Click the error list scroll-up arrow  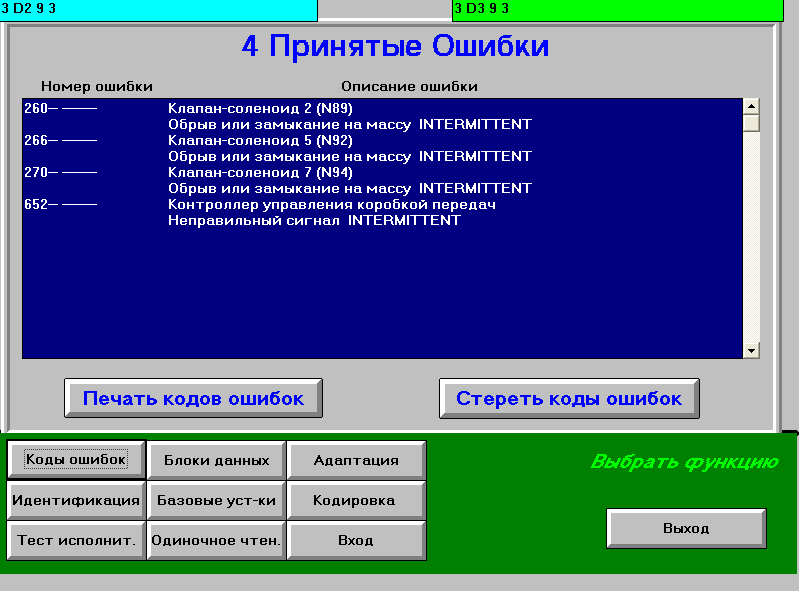751,106
